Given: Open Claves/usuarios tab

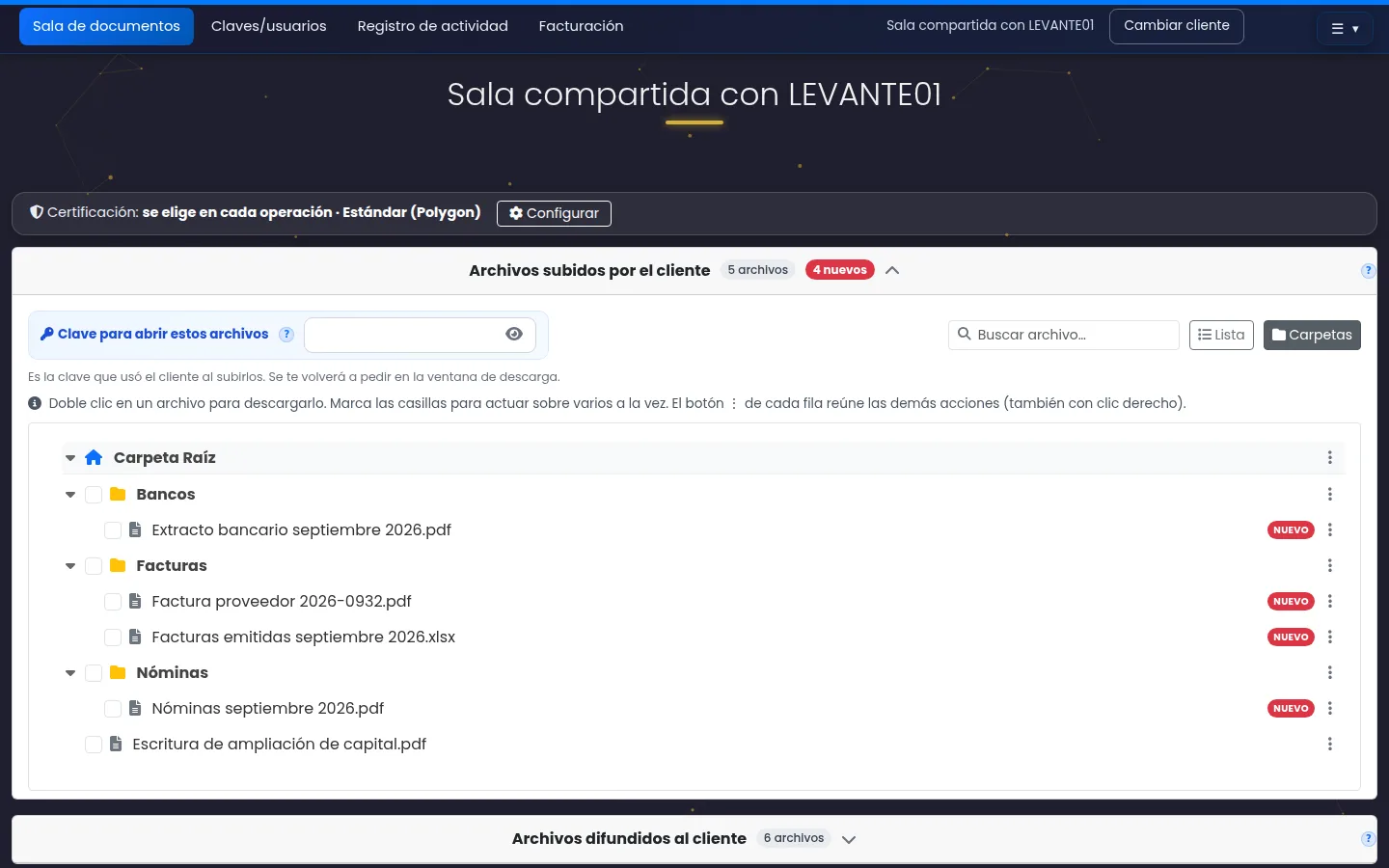Looking at the screenshot, I should [269, 26].
